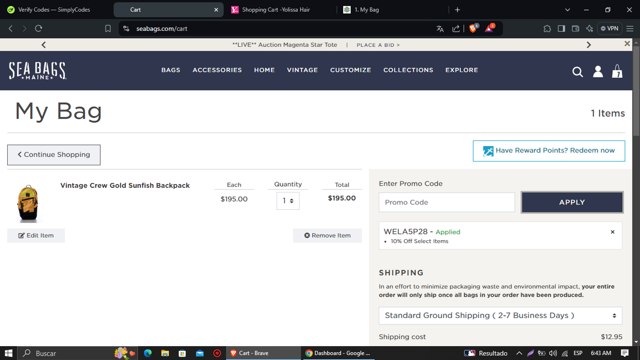Click the Edit Item button
The width and height of the screenshot is (640, 360).
[x=36, y=236]
